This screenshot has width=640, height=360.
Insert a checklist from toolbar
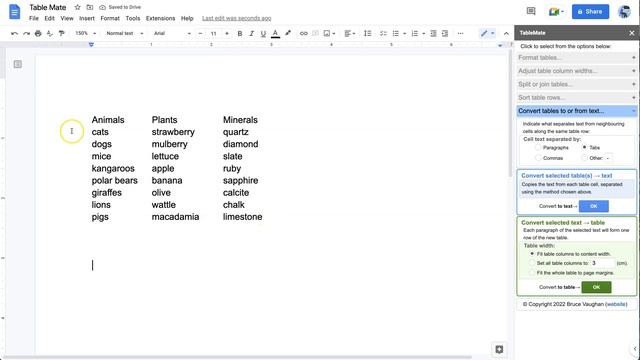(x=383, y=33)
